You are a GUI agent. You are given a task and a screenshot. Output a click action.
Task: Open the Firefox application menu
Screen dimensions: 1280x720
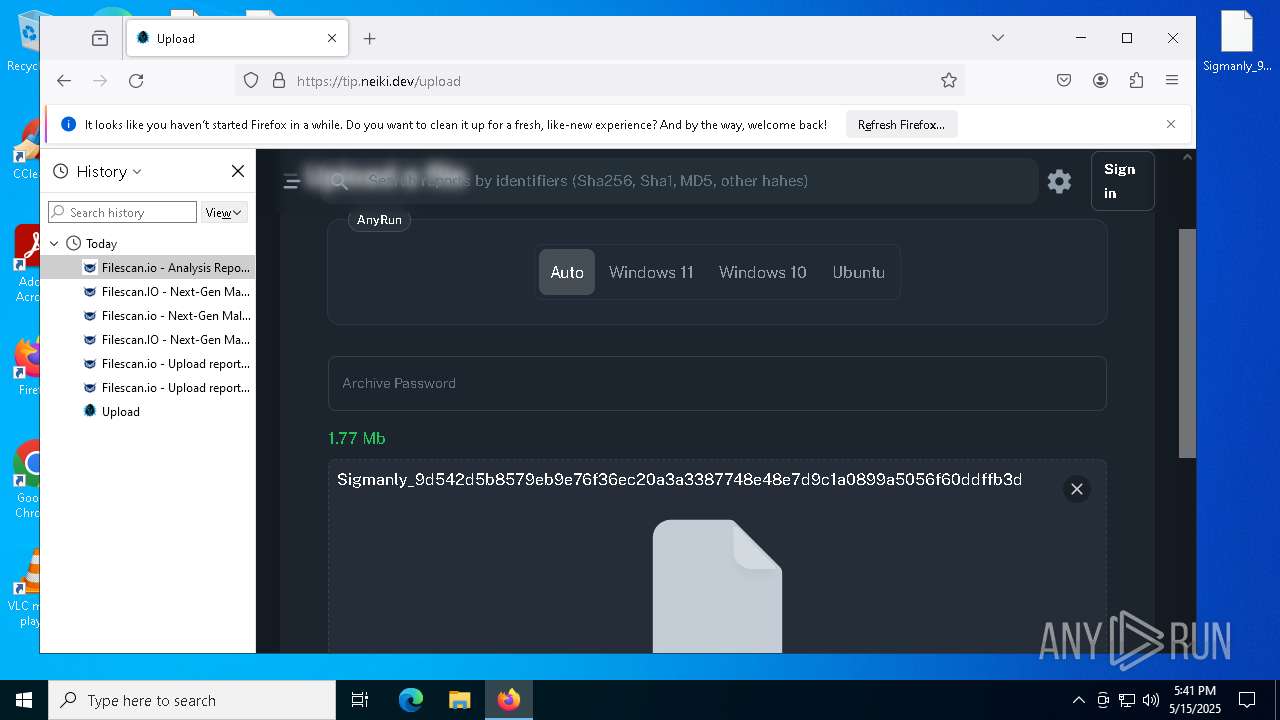(x=1172, y=81)
